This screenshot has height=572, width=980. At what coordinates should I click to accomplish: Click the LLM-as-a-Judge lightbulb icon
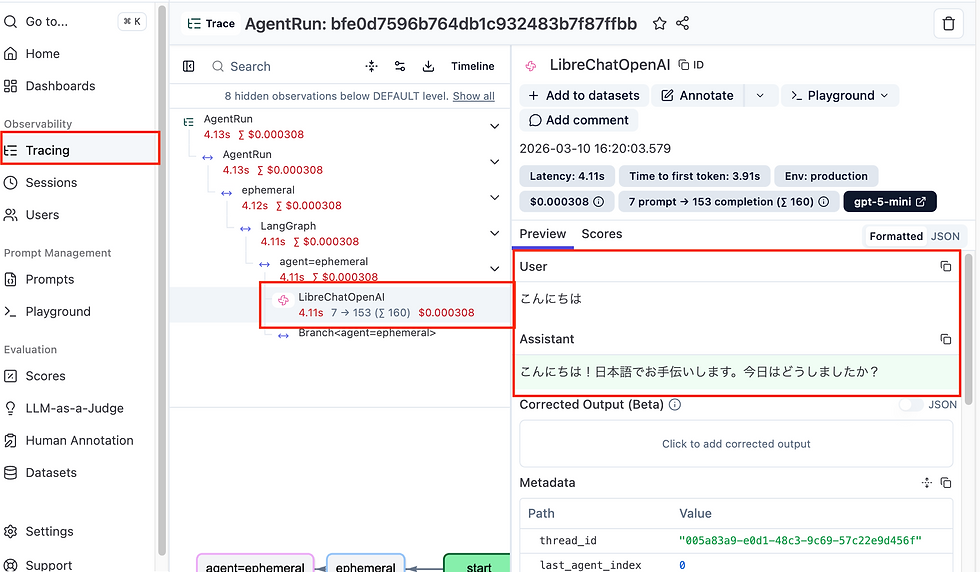click(x=11, y=408)
